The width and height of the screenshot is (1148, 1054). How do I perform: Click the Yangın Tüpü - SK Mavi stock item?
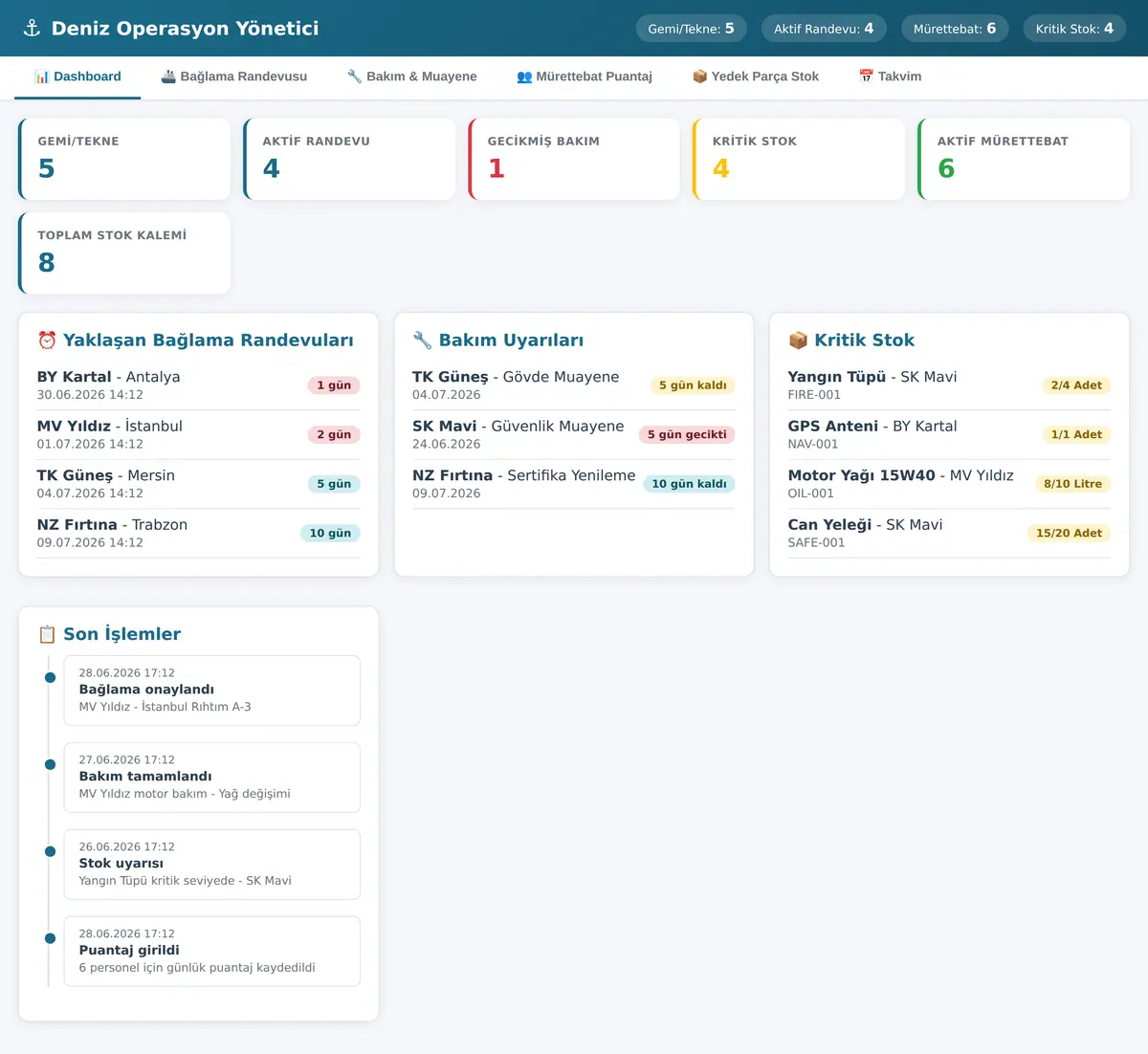pos(949,385)
